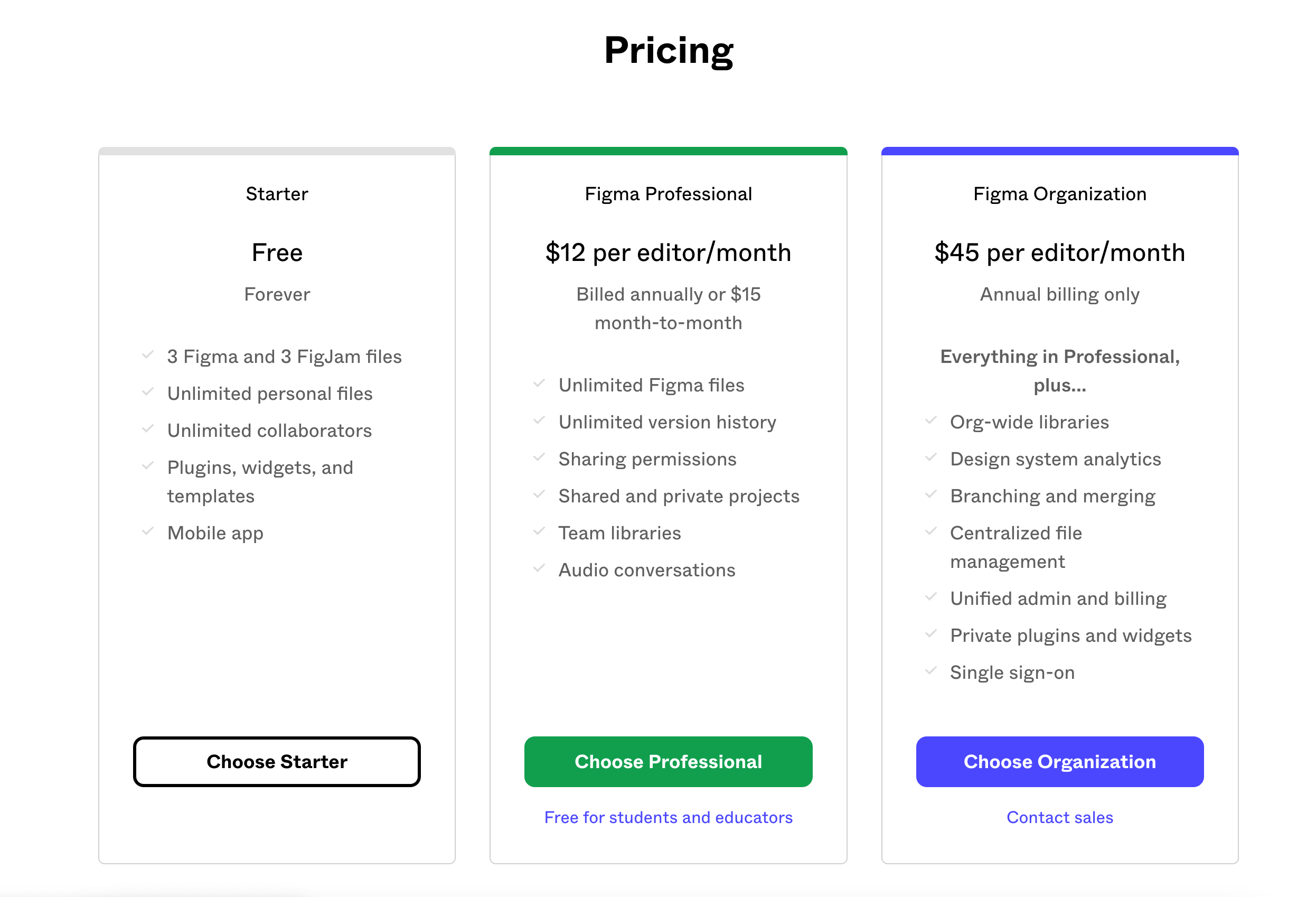Viewport: 1316px width, 897px height.
Task: Click the Starter plan heading
Action: pos(277,194)
